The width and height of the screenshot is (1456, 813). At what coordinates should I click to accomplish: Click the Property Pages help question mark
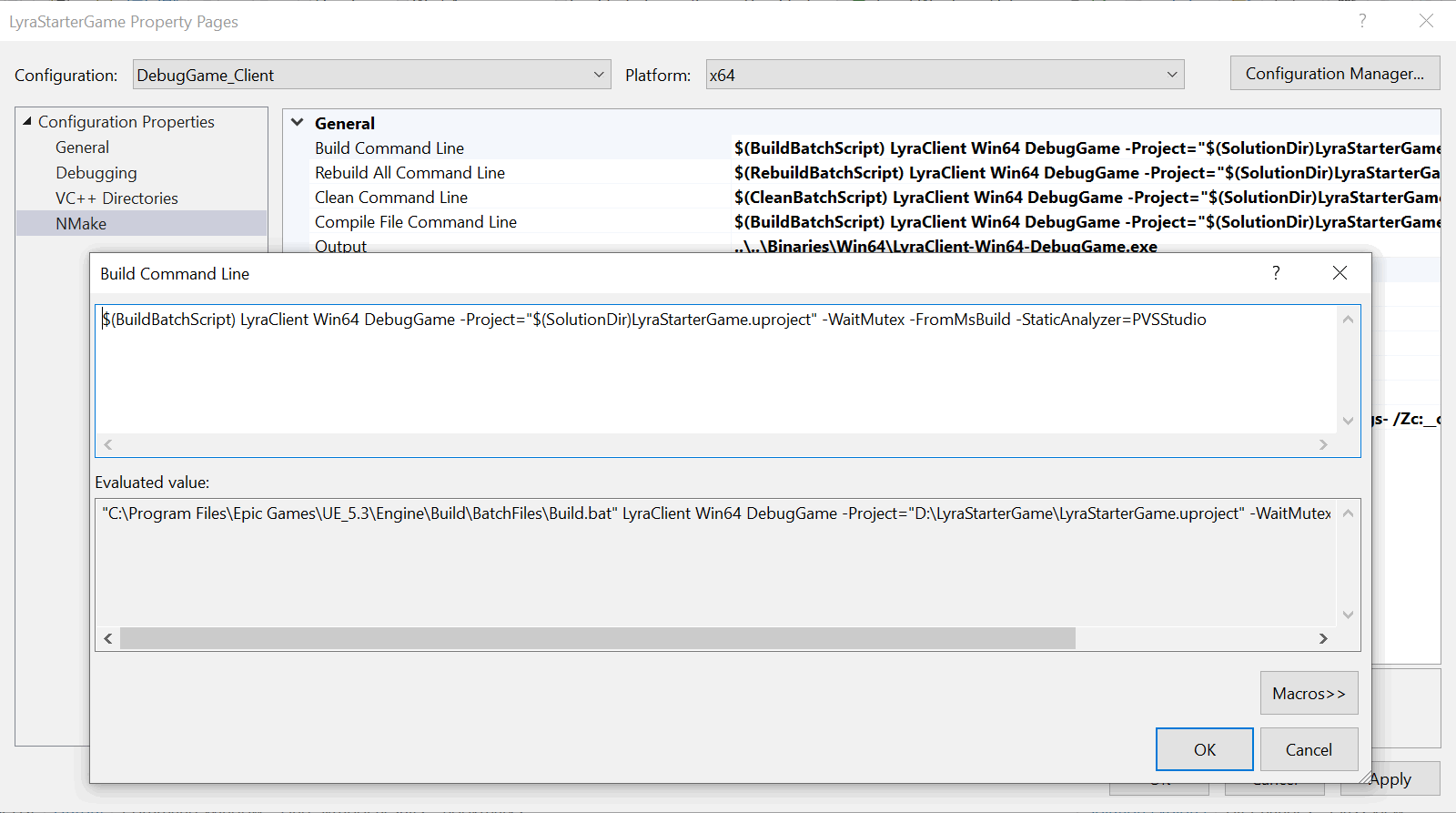pos(1362,20)
